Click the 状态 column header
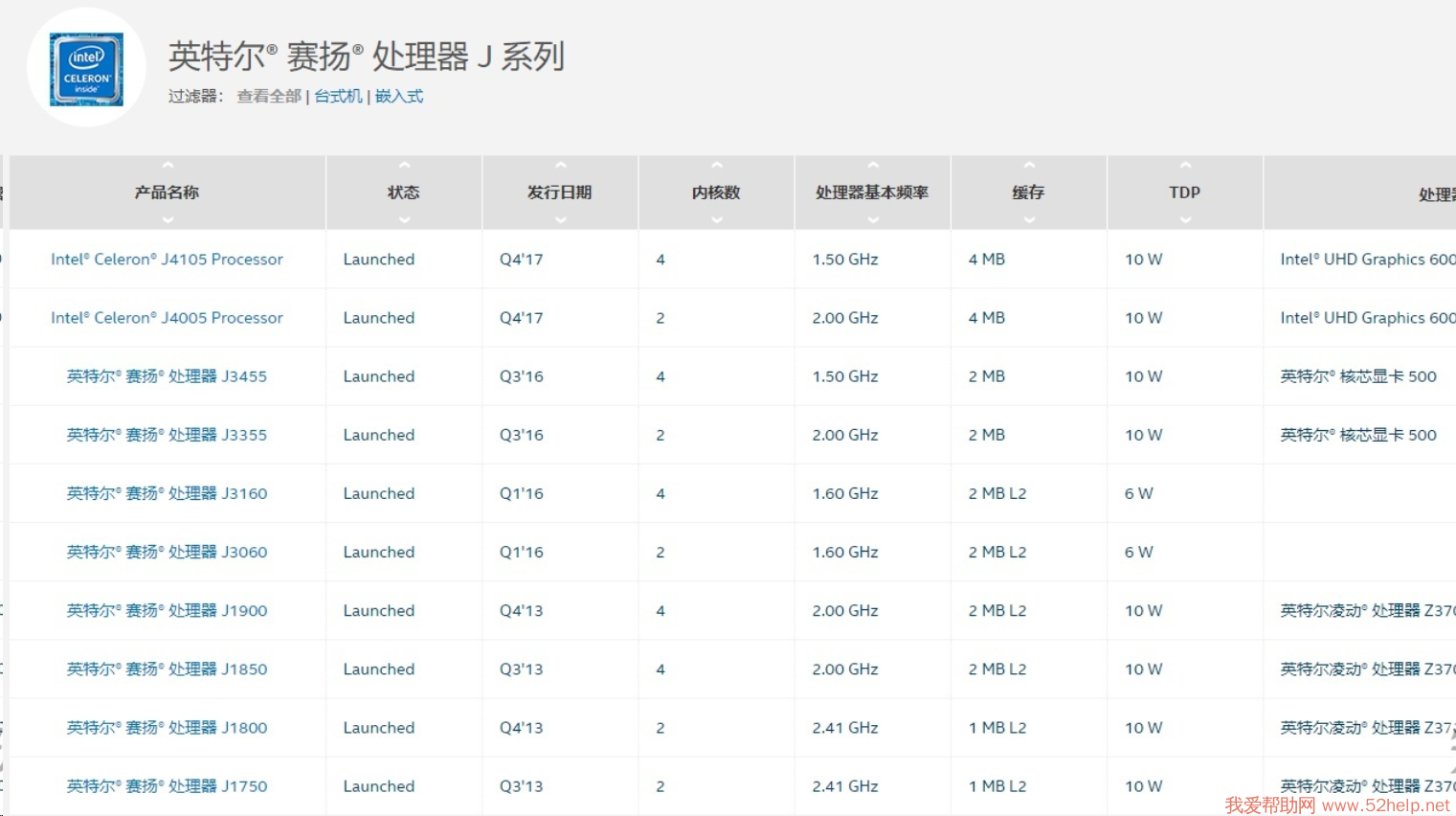This screenshot has width=1456, height=816. pyautogui.click(x=404, y=193)
